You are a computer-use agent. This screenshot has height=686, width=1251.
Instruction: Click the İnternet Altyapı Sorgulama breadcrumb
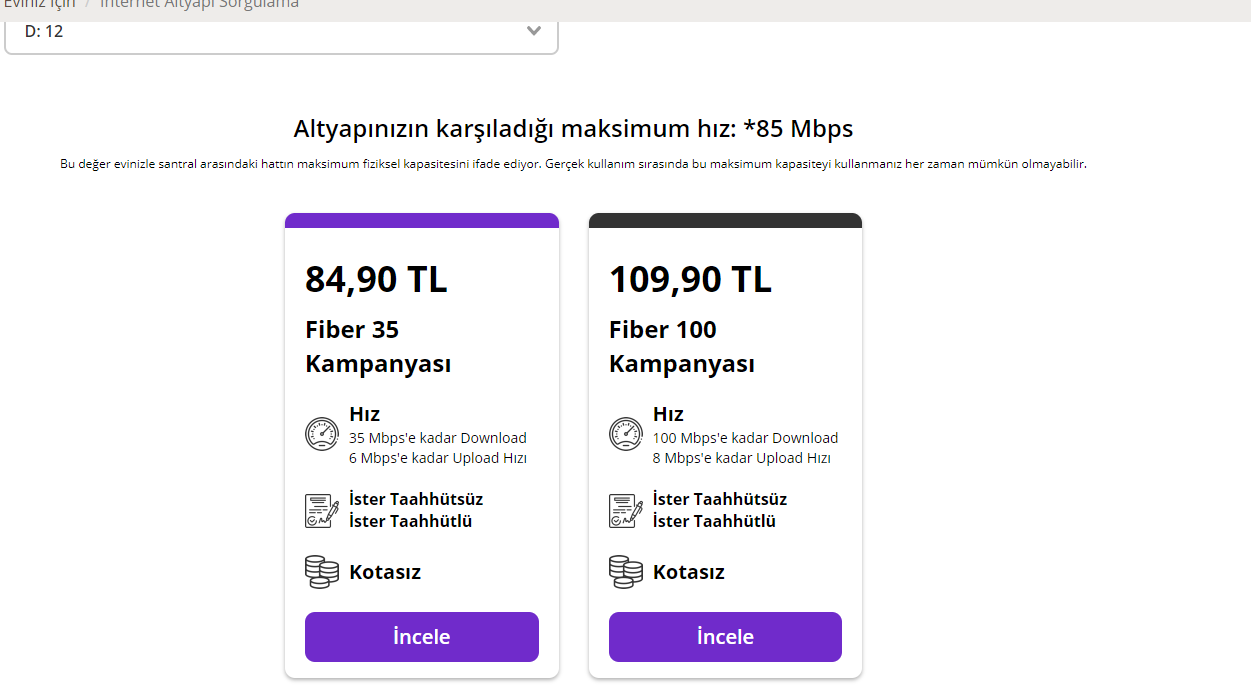coord(199,4)
